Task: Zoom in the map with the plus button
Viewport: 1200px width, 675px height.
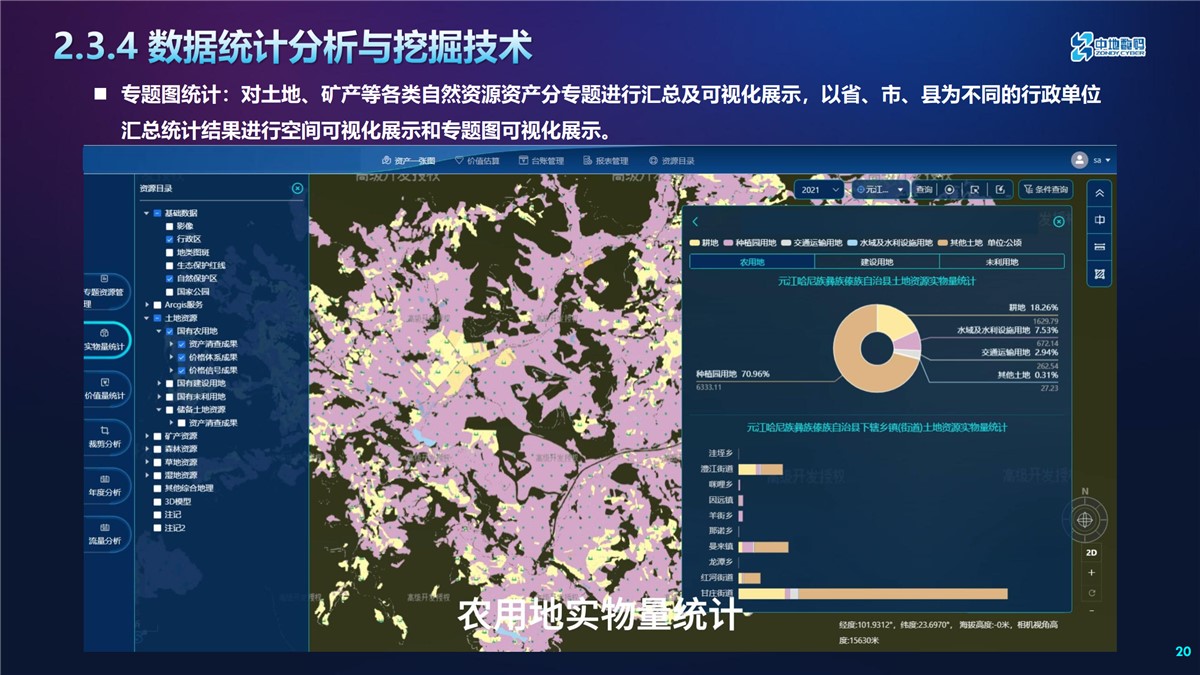Action: coord(1091,573)
